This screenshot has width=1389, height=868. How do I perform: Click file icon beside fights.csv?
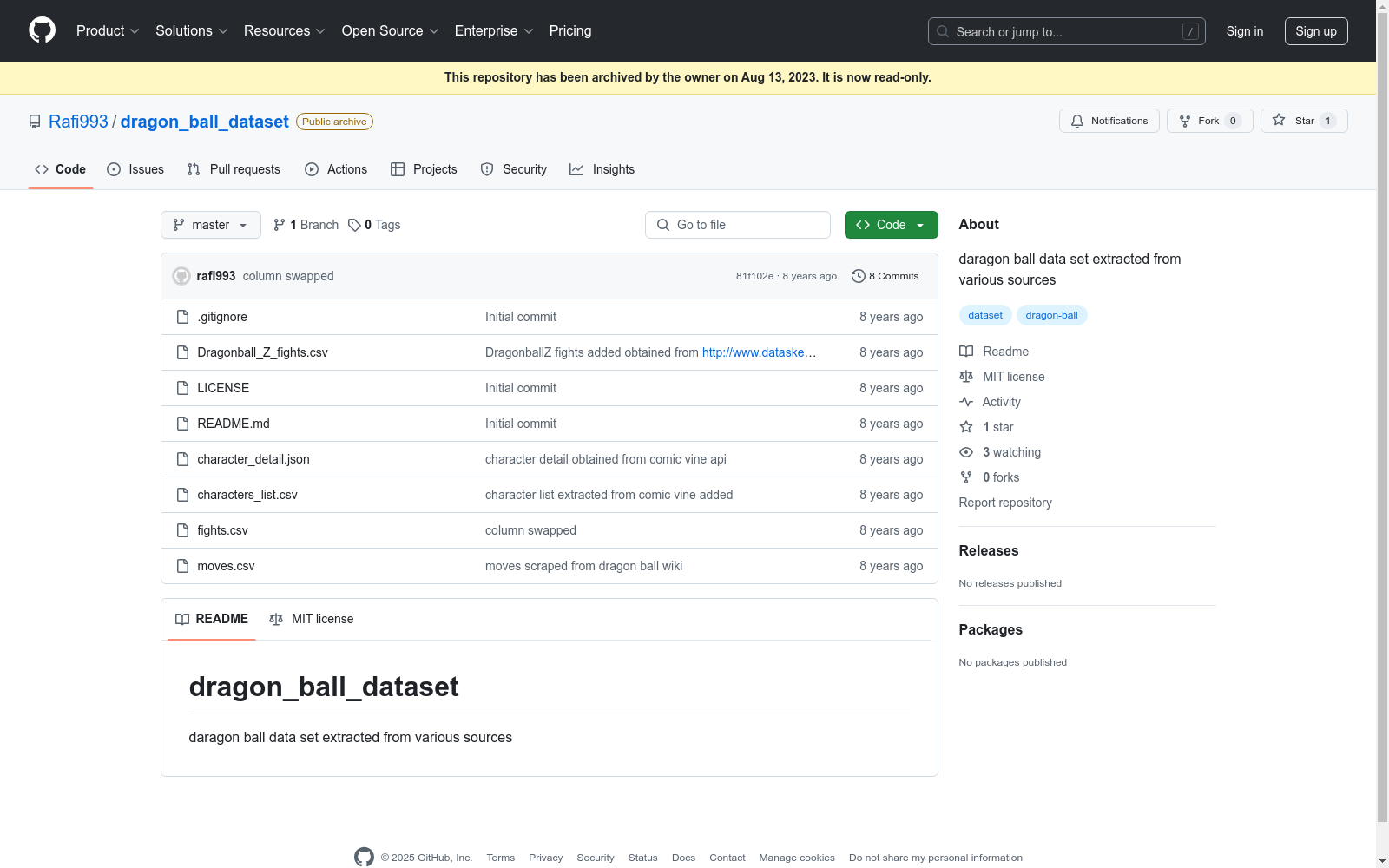click(x=182, y=530)
